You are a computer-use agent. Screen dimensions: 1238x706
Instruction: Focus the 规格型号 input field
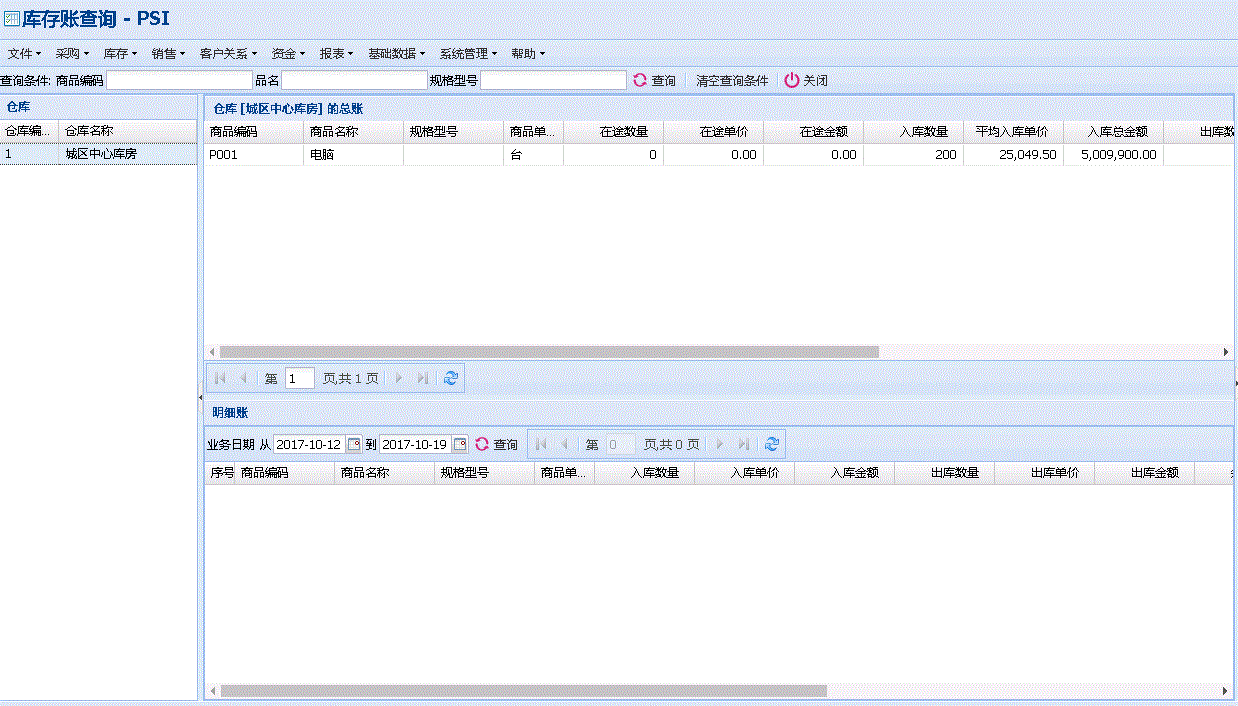(553, 80)
